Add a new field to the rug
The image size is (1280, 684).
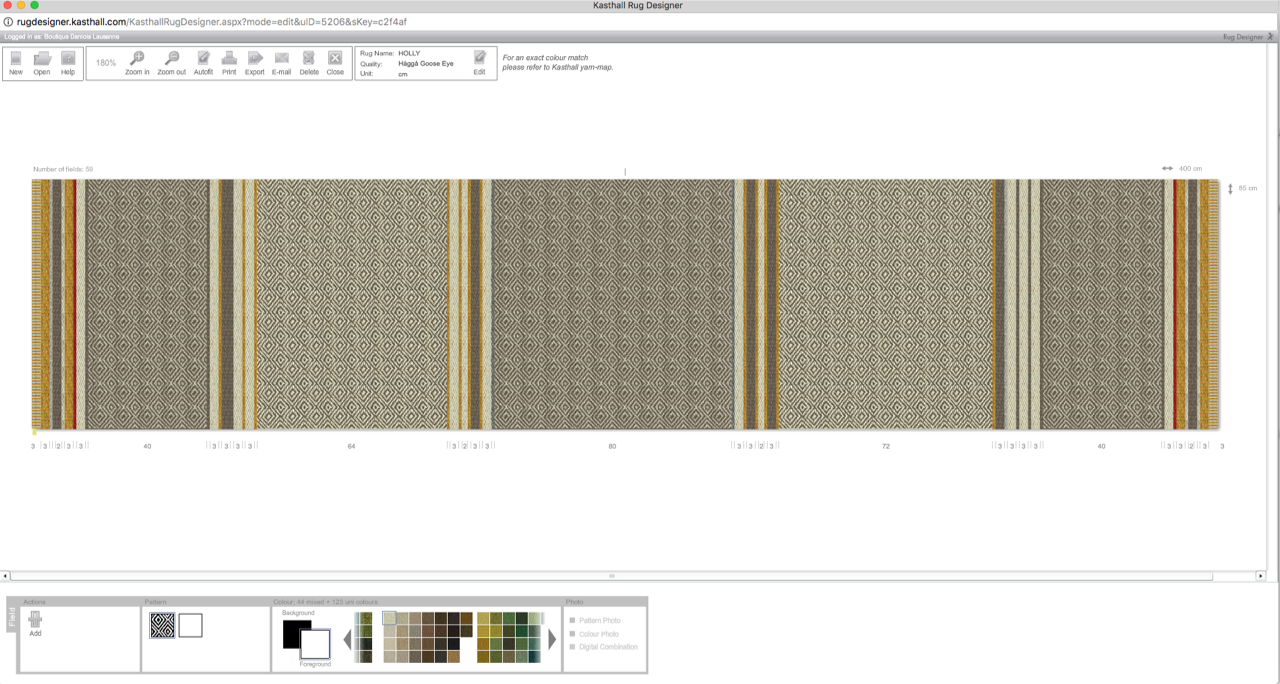35,624
